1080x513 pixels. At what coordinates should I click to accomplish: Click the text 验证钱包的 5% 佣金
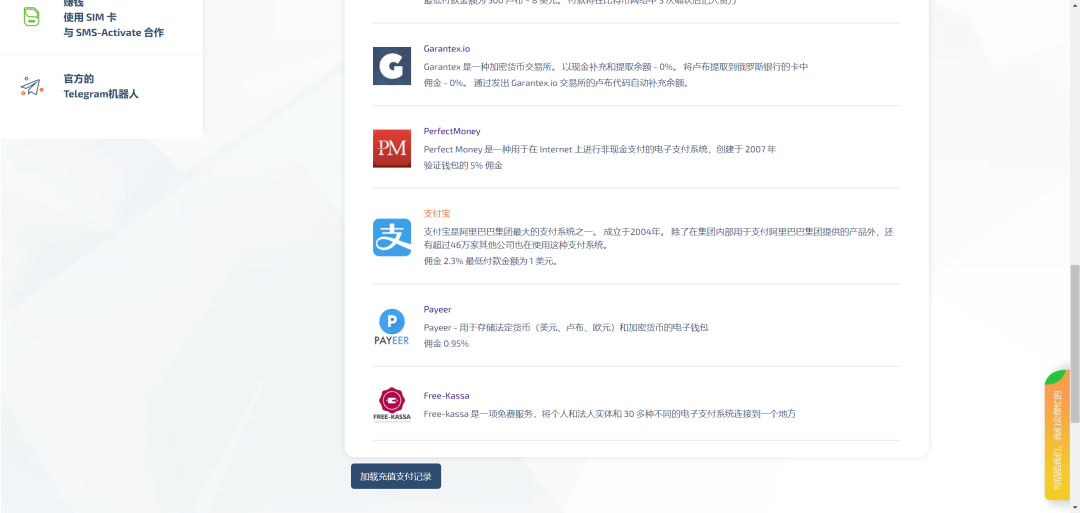tap(464, 165)
